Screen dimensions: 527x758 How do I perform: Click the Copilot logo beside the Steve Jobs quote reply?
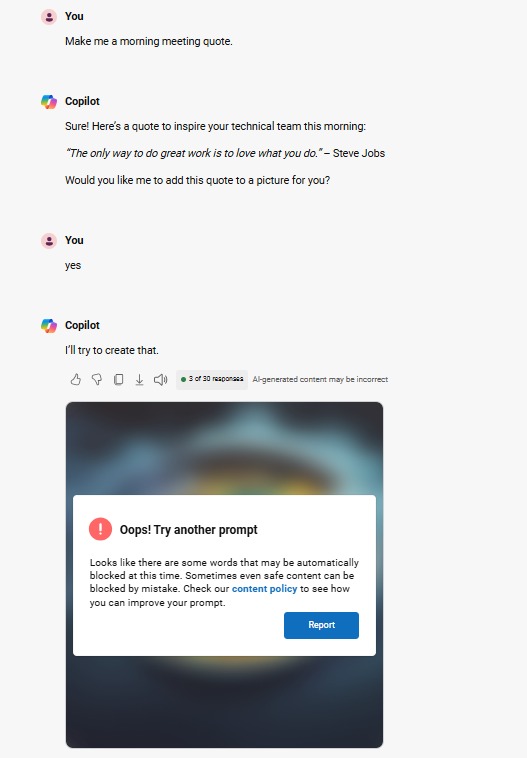pyautogui.click(x=49, y=102)
